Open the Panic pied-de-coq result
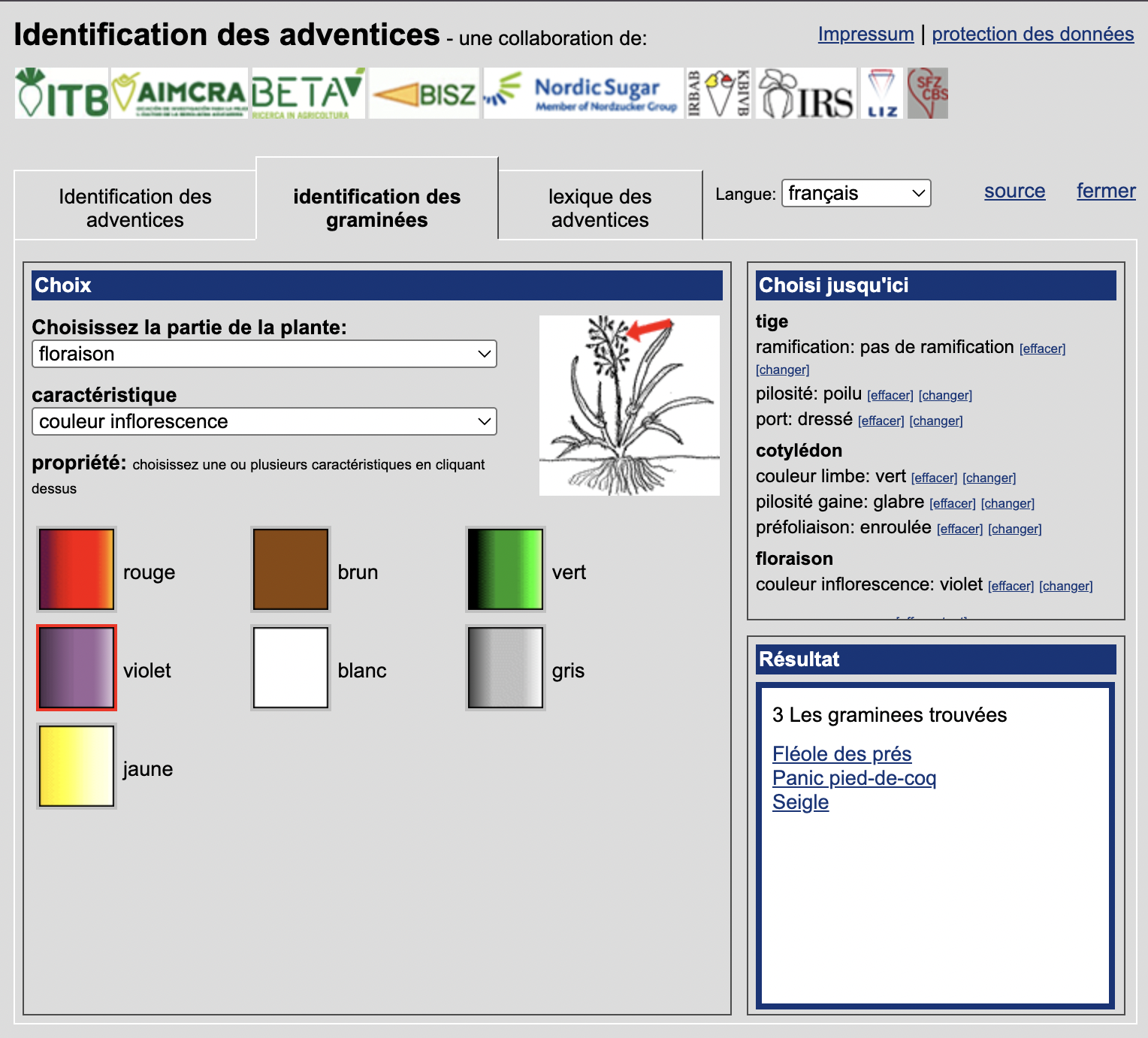Image resolution: width=1148 pixels, height=1038 pixels. pos(853,778)
